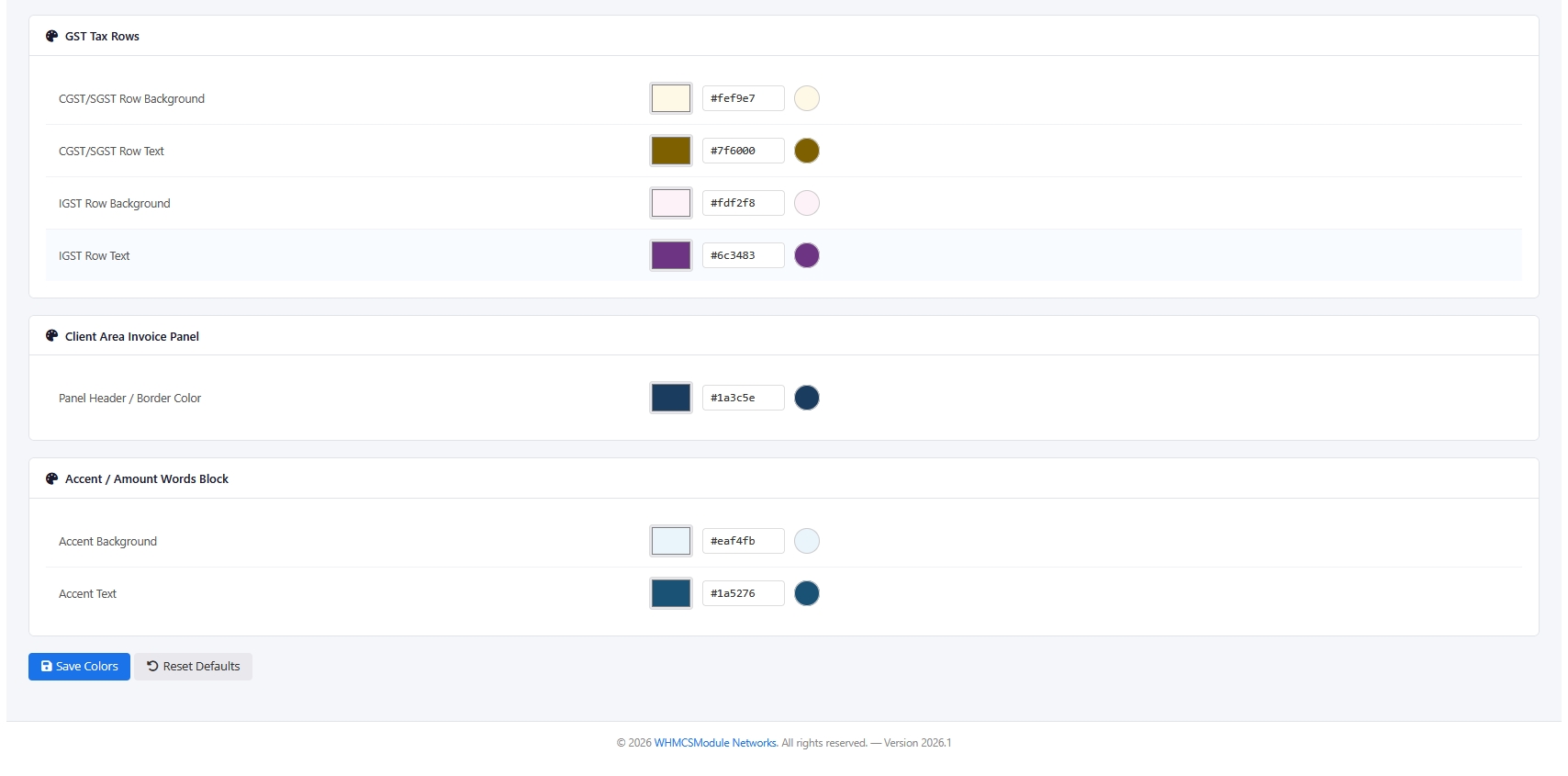Open the Panel Header / Border Color swatch

(x=671, y=398)
